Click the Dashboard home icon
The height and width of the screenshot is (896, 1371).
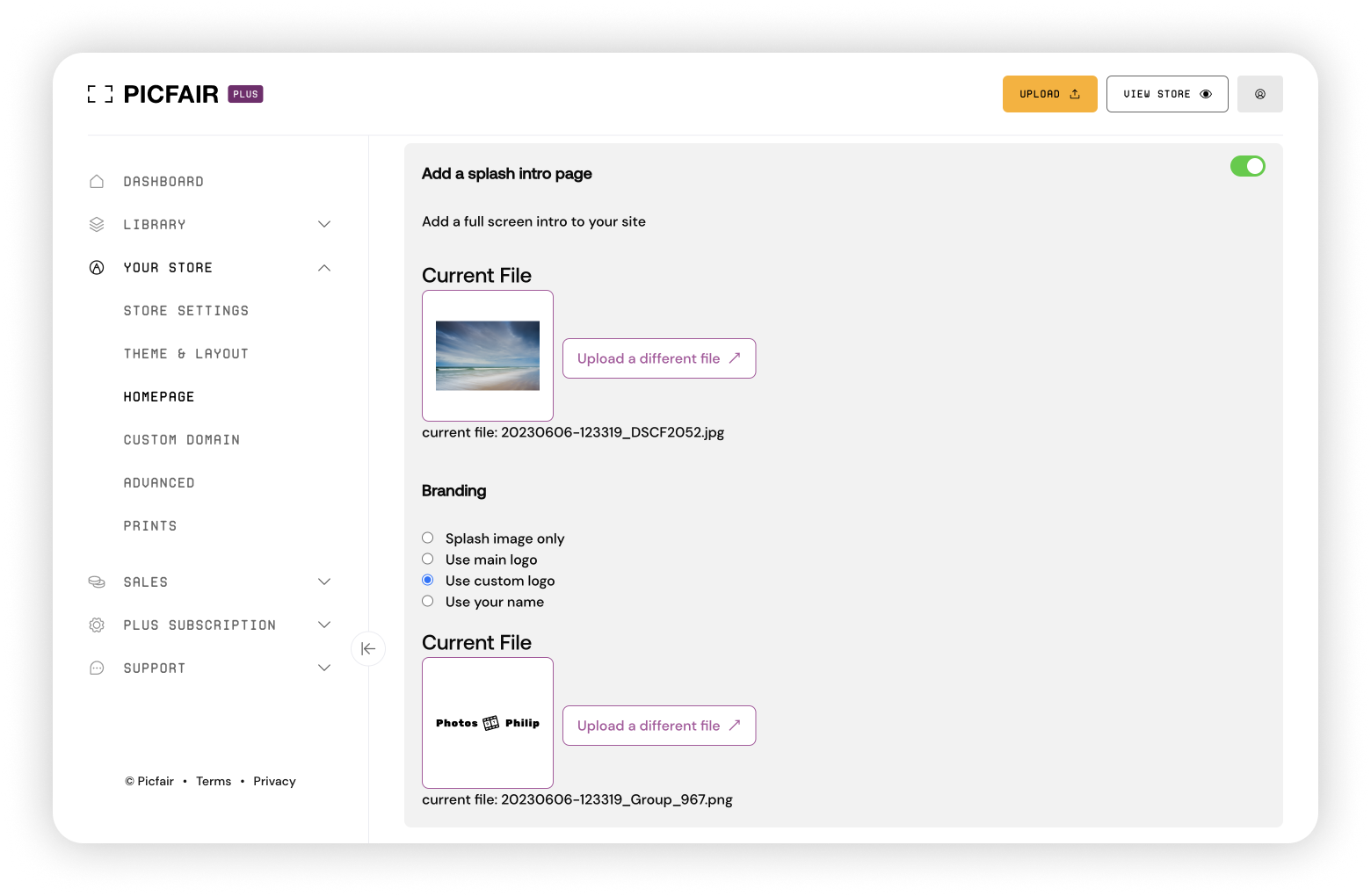[x=97, y=182]
